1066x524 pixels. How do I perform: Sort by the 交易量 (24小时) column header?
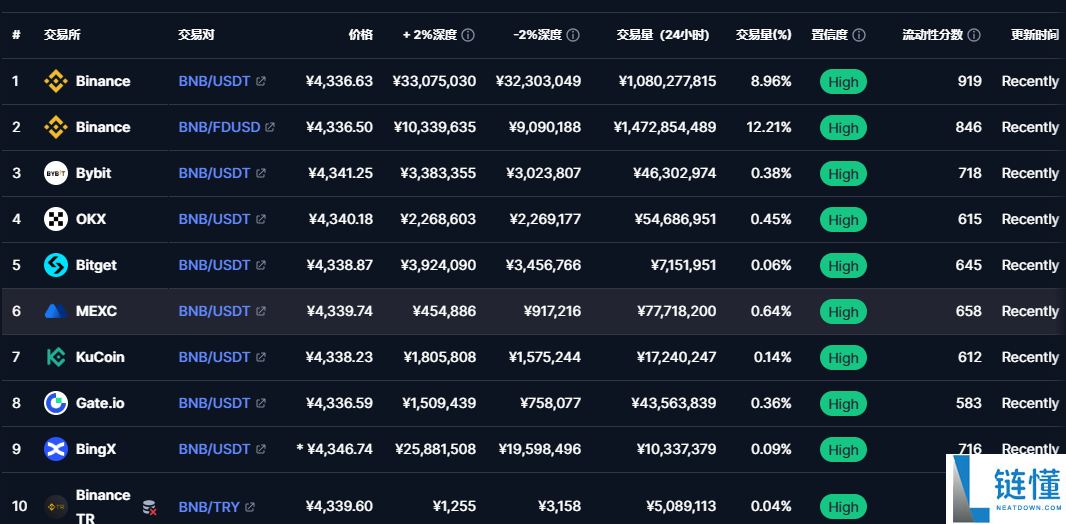pos(663,35)
